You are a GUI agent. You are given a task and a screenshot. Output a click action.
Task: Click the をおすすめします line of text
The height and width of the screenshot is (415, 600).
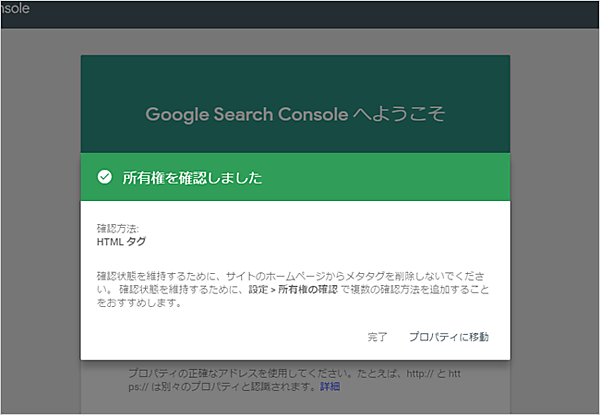(x=138, y=303)
